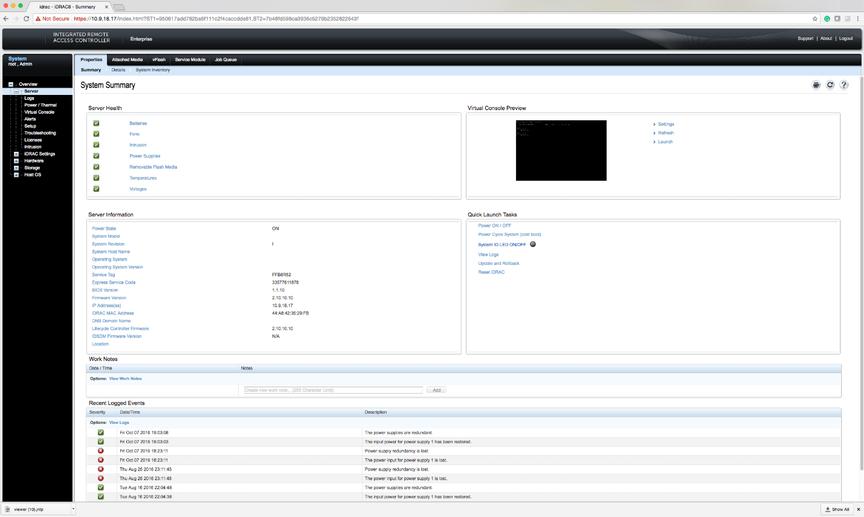Toggle server Power ON / OFF
The width and height of the screenshot is (864, 517).
494,226
